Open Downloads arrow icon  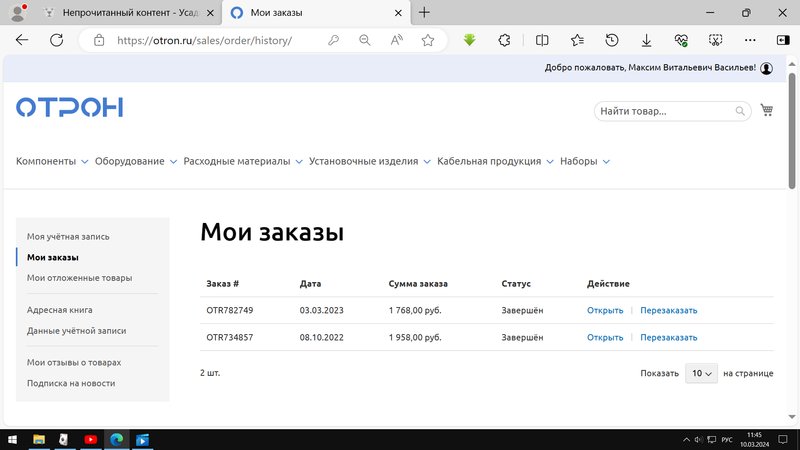tap(646, 40)
